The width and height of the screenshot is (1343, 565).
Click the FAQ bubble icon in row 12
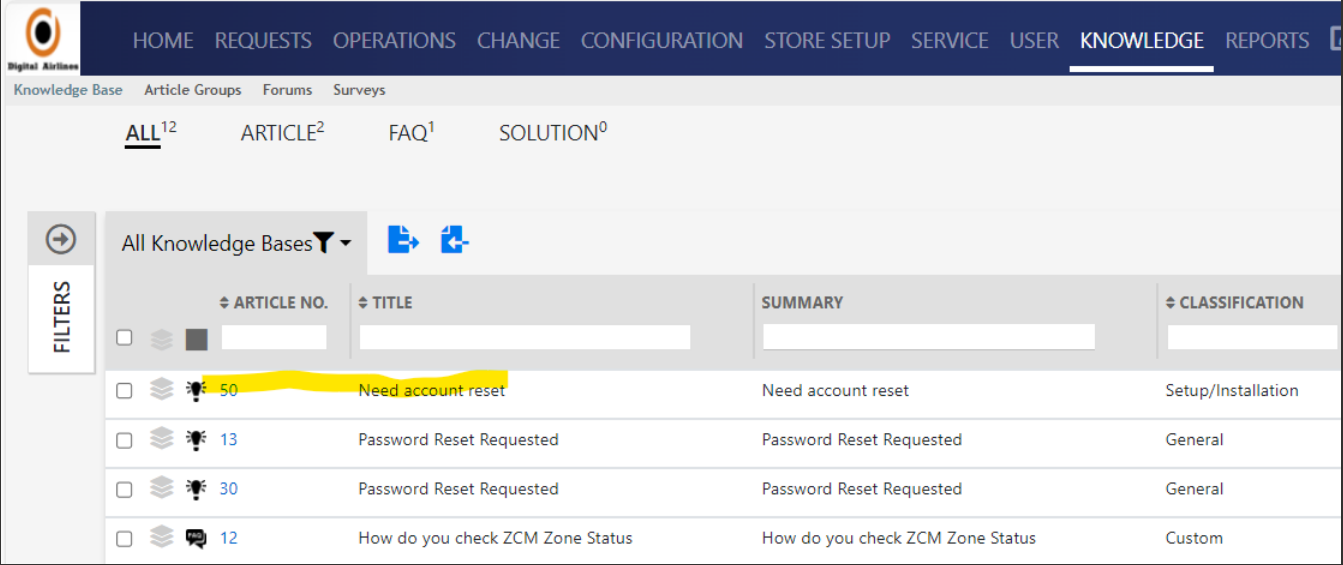coord(196,538)
